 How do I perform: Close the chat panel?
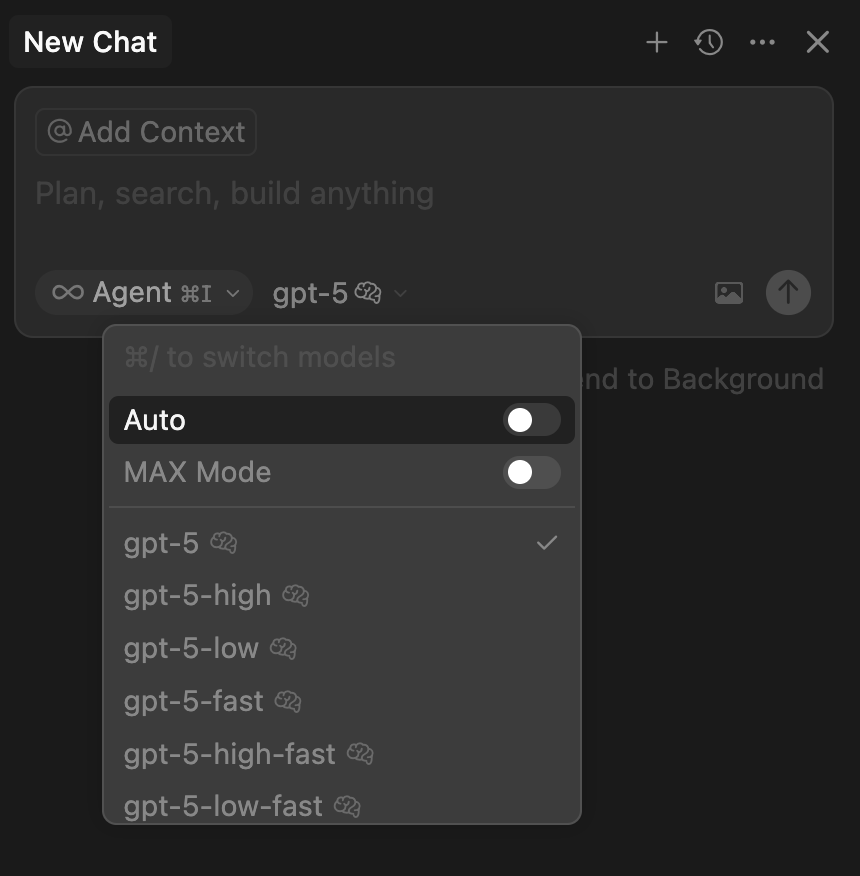817,42
